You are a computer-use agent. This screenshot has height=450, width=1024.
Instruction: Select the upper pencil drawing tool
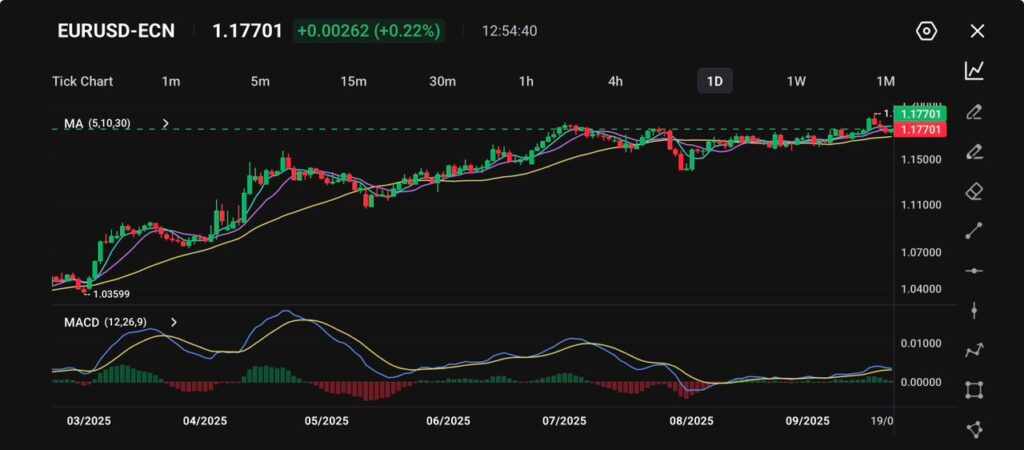tap(974, 111)
